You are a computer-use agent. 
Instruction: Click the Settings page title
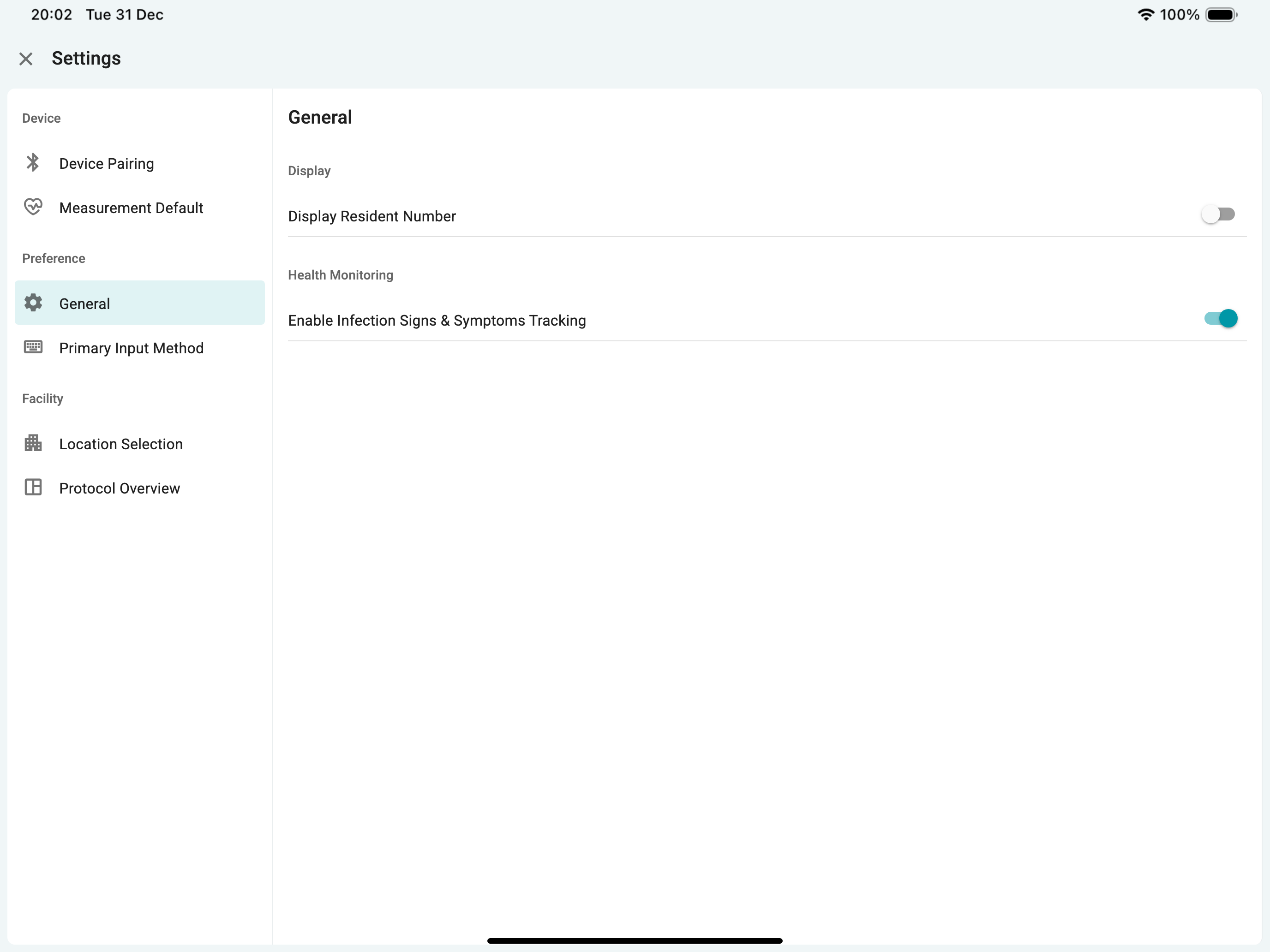(86, 59)
